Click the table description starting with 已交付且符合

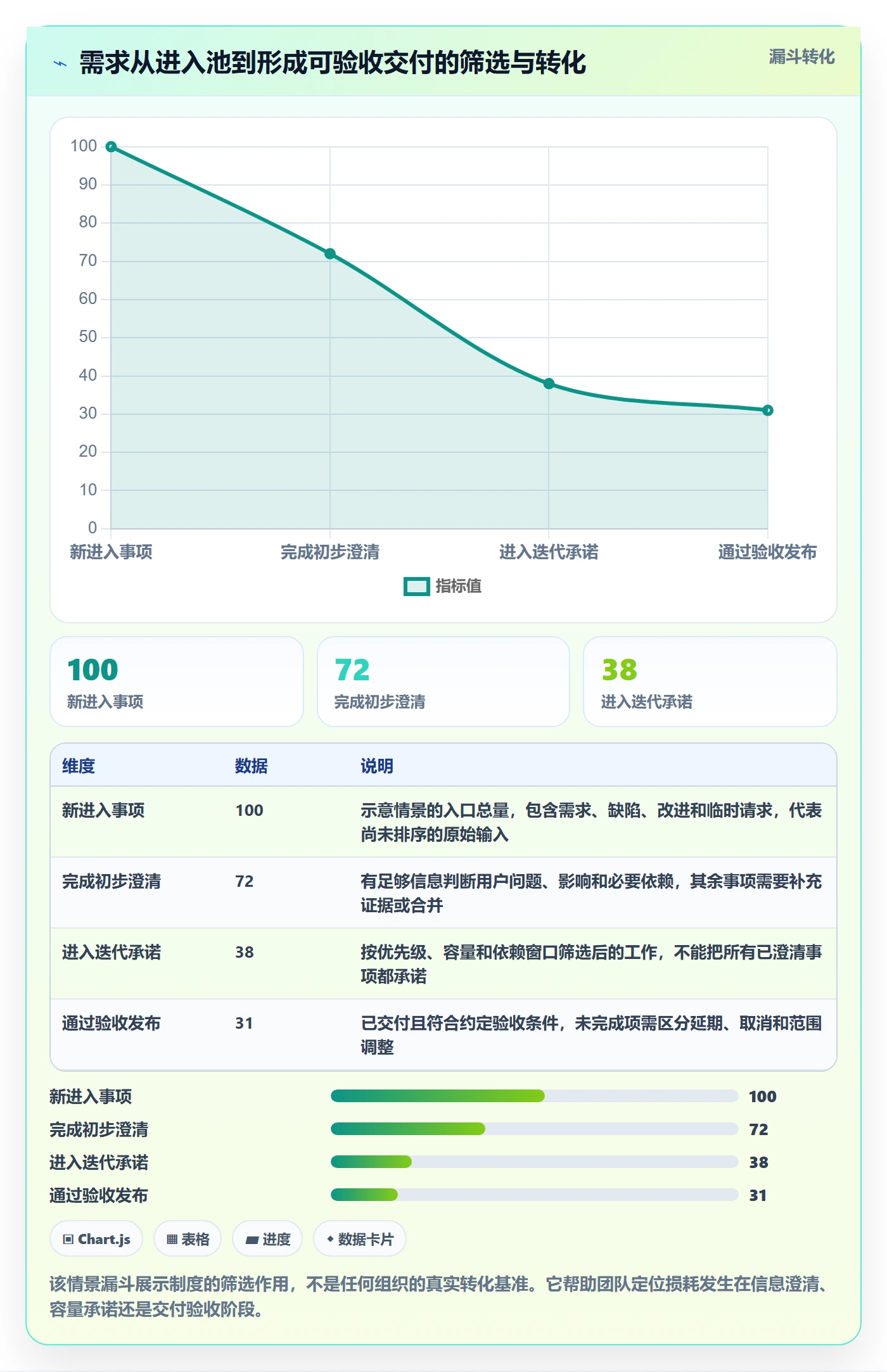point(591,1035)
